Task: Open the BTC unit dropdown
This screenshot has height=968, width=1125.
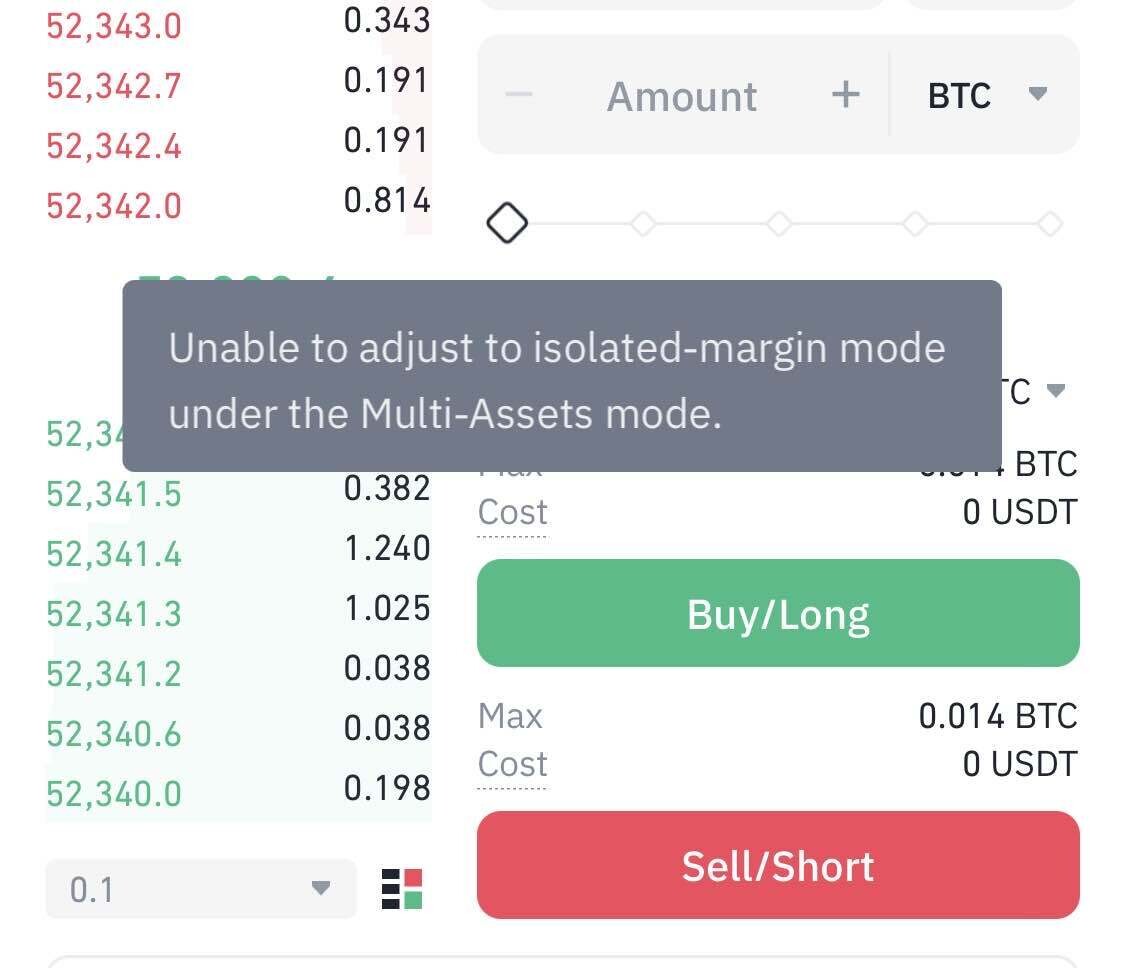Action: pos(985,95)
